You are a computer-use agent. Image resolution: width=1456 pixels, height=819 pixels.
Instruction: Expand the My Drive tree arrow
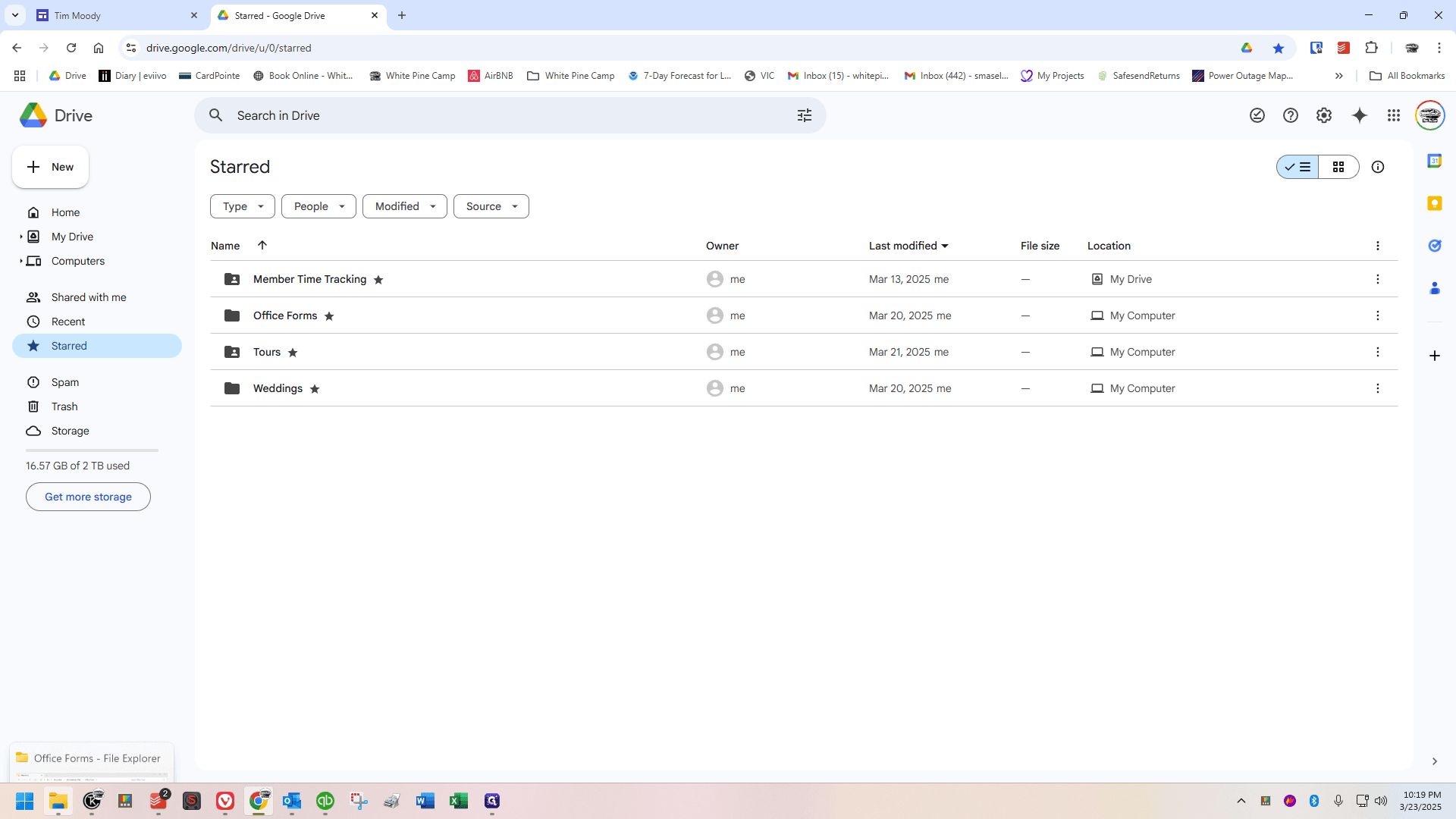tap(20, 237)
